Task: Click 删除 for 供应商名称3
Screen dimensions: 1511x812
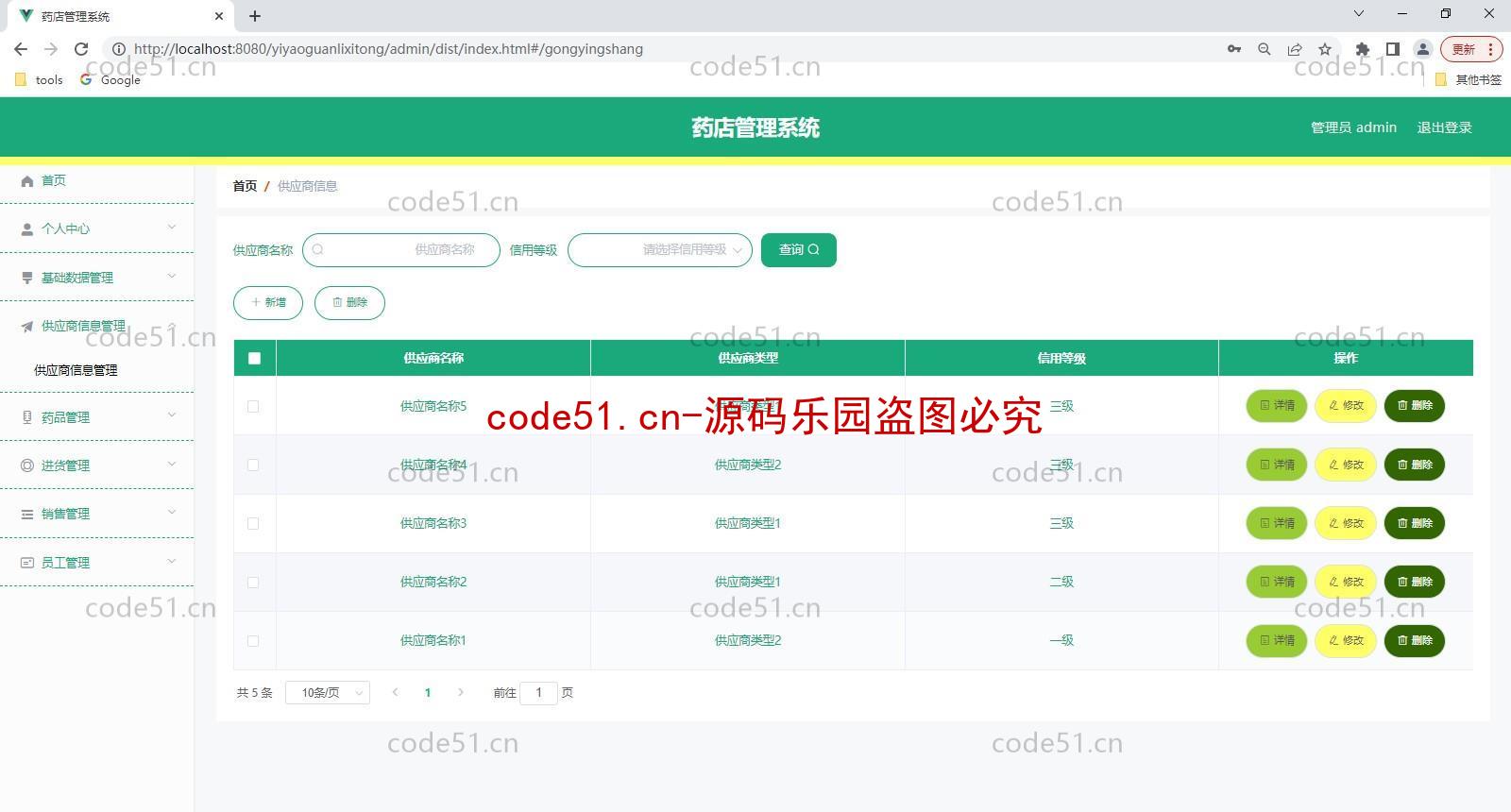Action: [x=1415, y=523]
